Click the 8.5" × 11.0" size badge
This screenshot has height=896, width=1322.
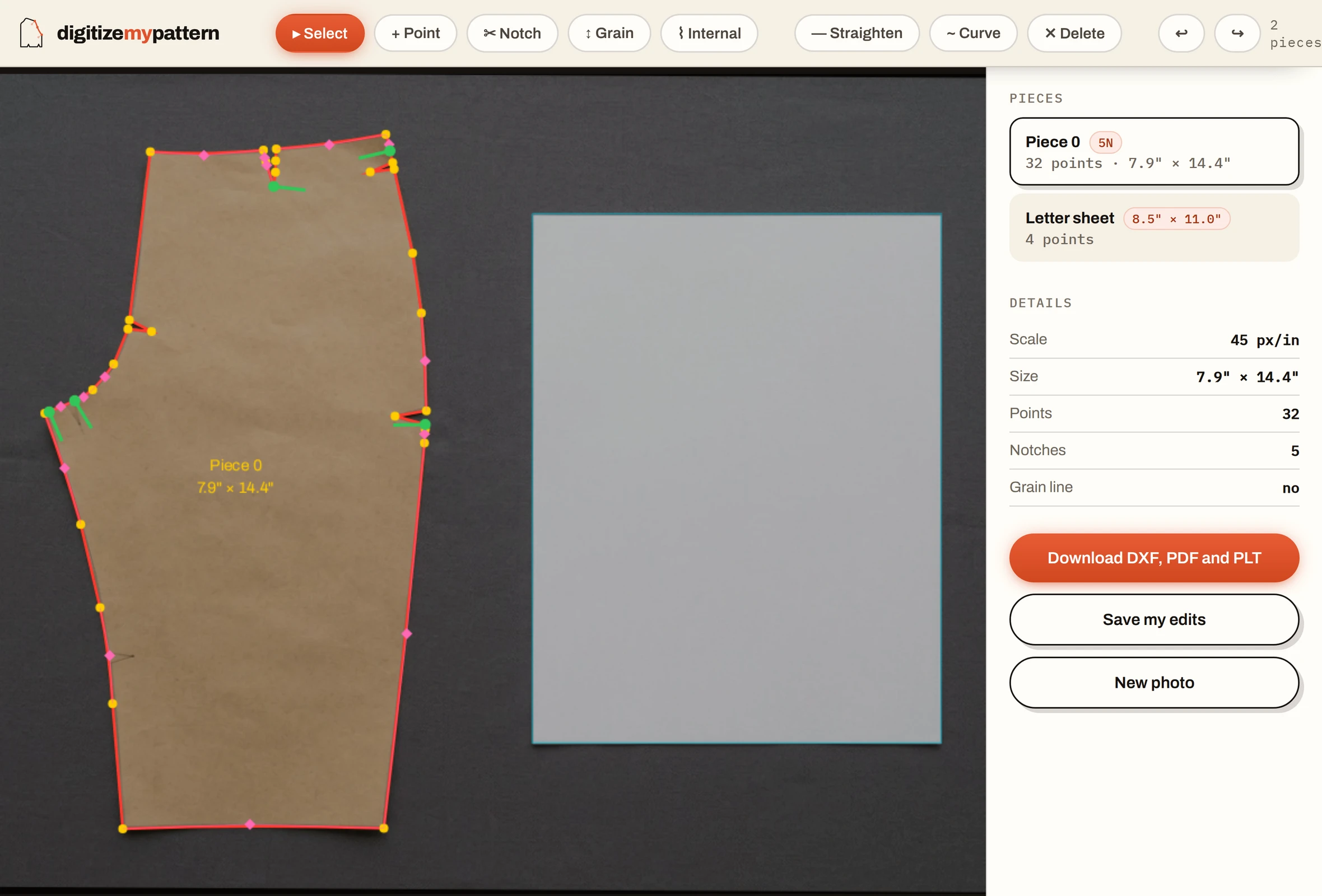1176,219
